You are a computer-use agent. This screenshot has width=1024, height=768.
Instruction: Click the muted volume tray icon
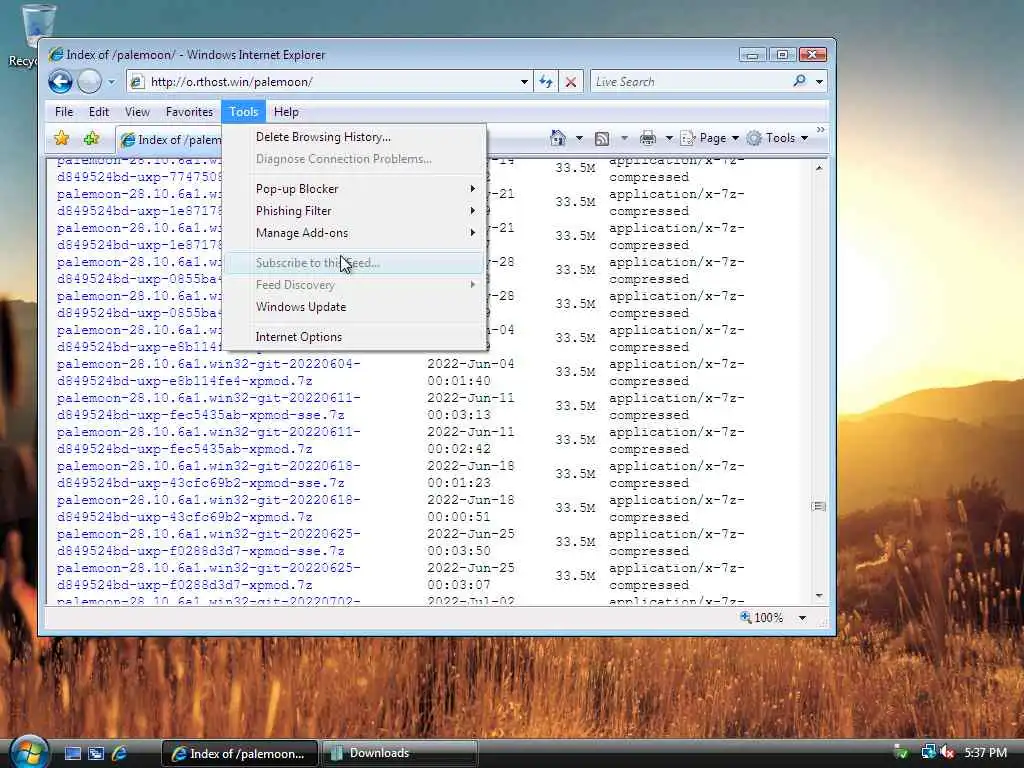[947, 752]
